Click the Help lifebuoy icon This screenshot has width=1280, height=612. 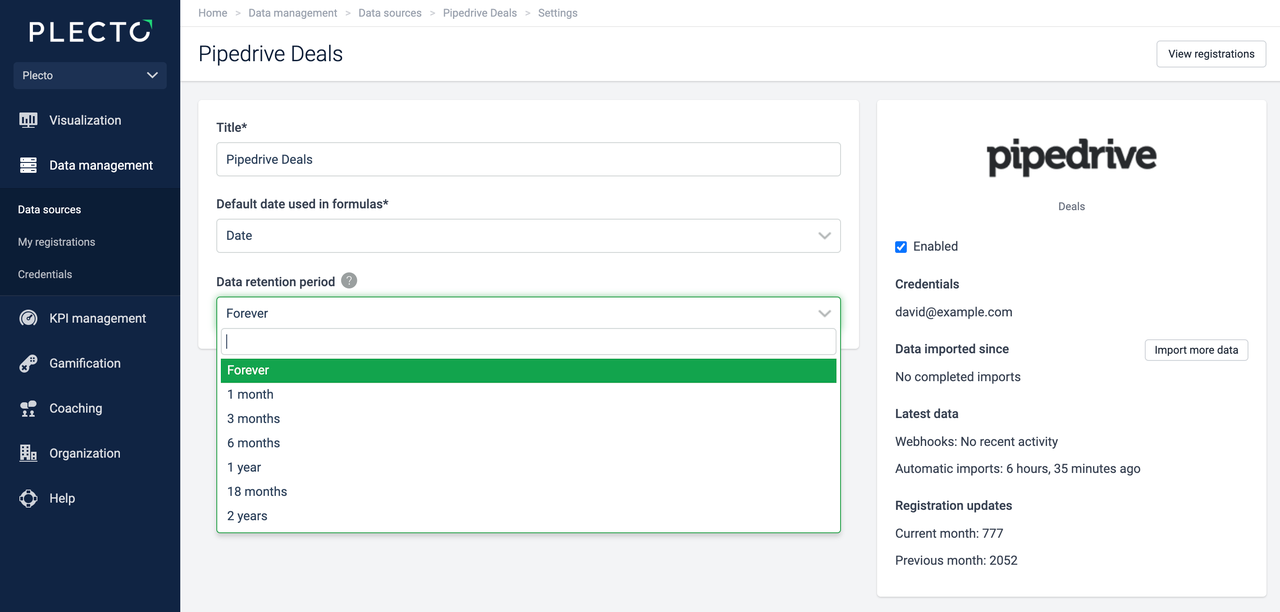(28, 498)
